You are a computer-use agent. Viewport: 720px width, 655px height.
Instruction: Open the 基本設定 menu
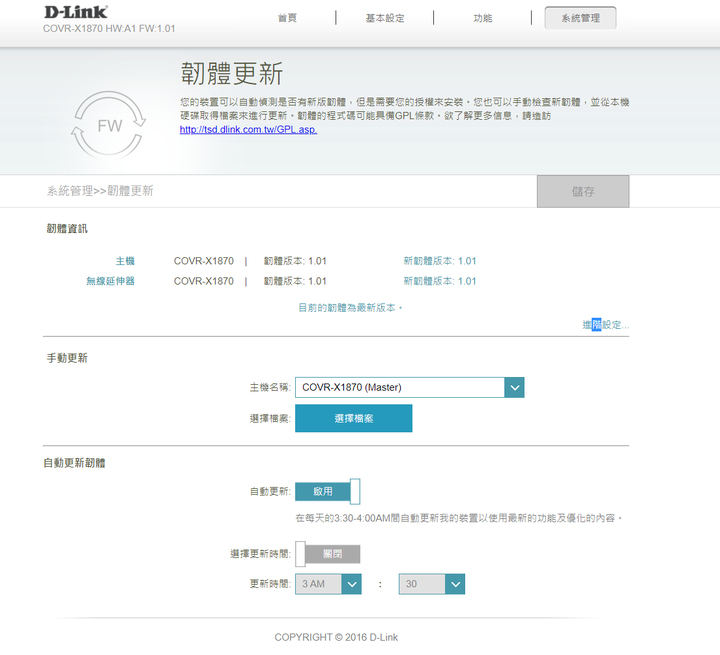(x=385, y=18)
